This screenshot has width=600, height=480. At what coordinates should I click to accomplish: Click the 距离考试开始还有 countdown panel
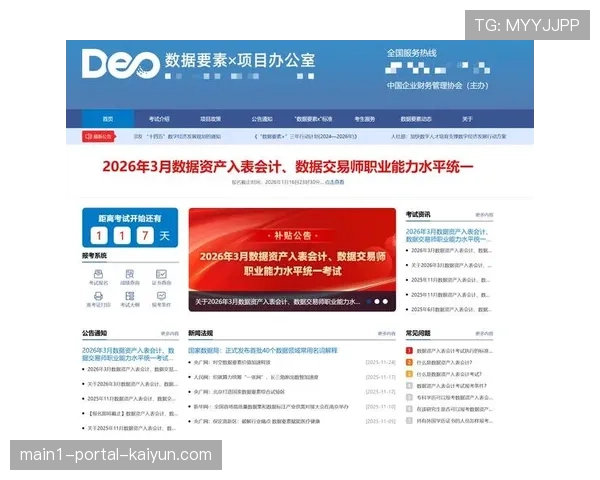coord(130,228)
